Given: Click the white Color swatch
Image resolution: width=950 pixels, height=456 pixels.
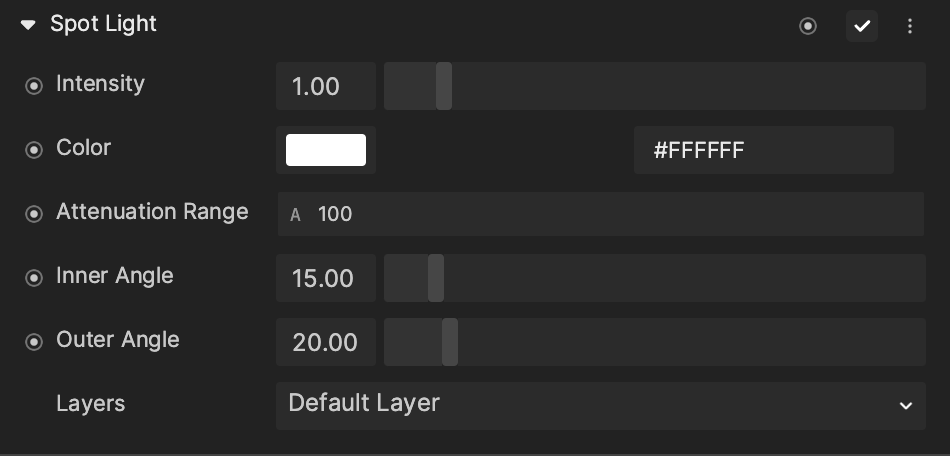Looking at the screenshot, I should [x=326, y=150].
